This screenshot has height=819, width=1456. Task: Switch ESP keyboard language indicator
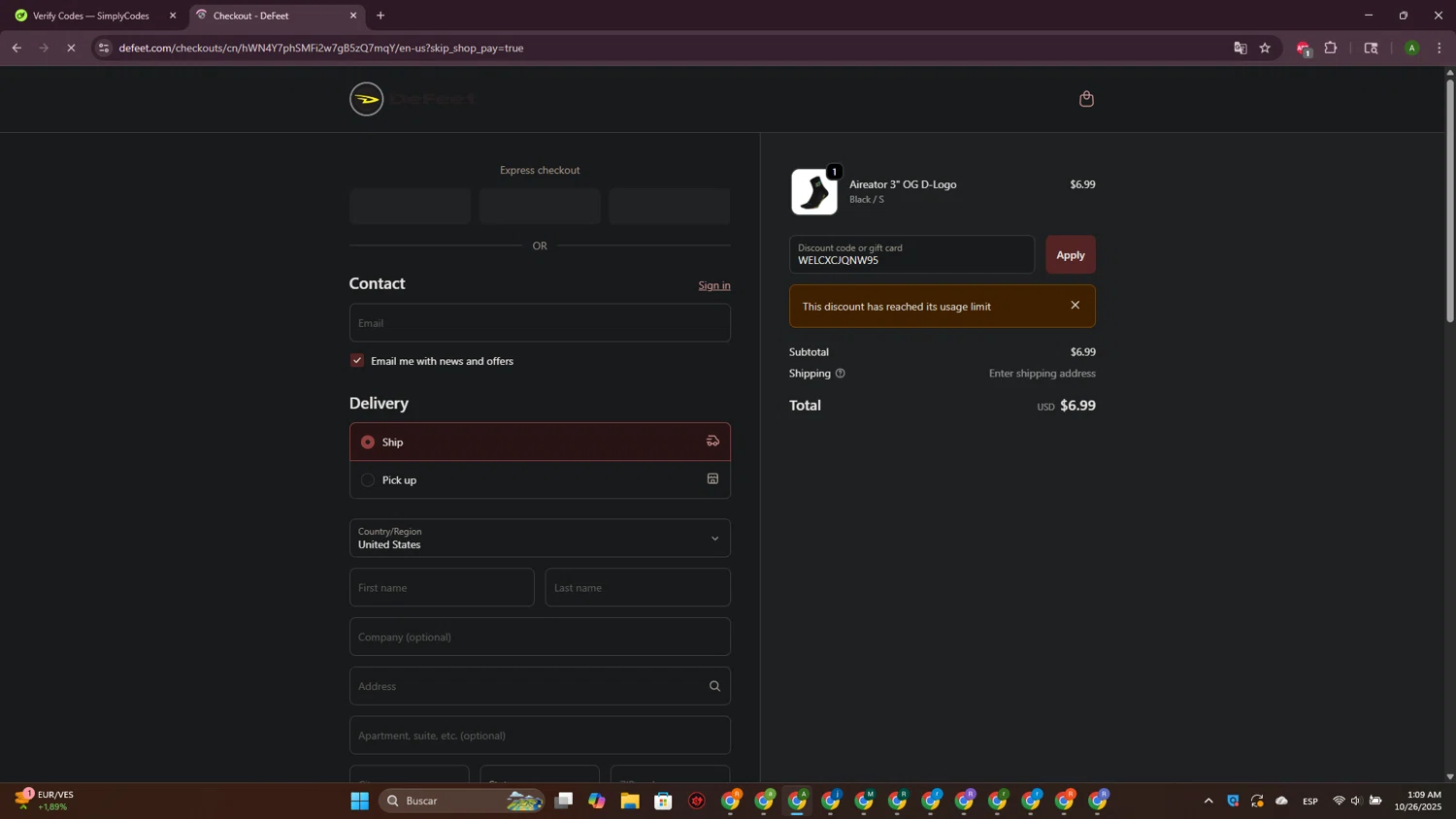tap(1310, 801)
